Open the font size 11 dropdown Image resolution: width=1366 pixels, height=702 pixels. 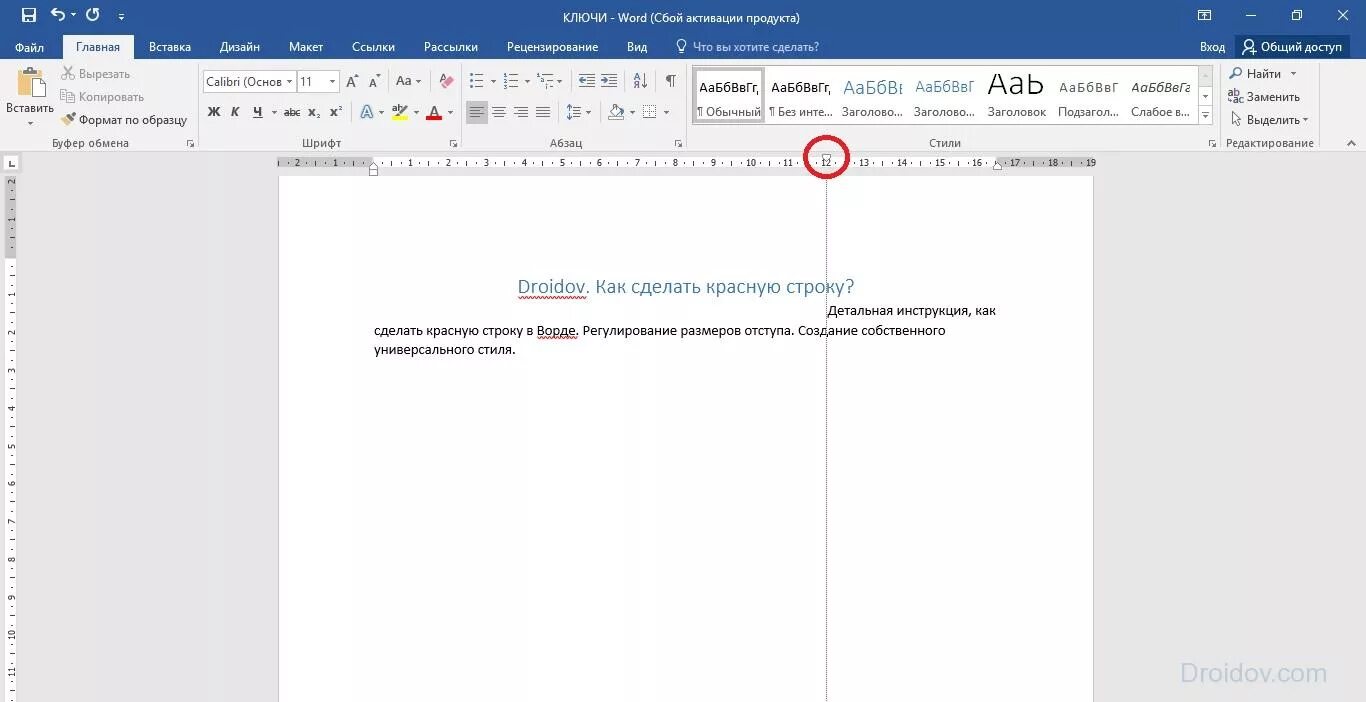point(333,82)
